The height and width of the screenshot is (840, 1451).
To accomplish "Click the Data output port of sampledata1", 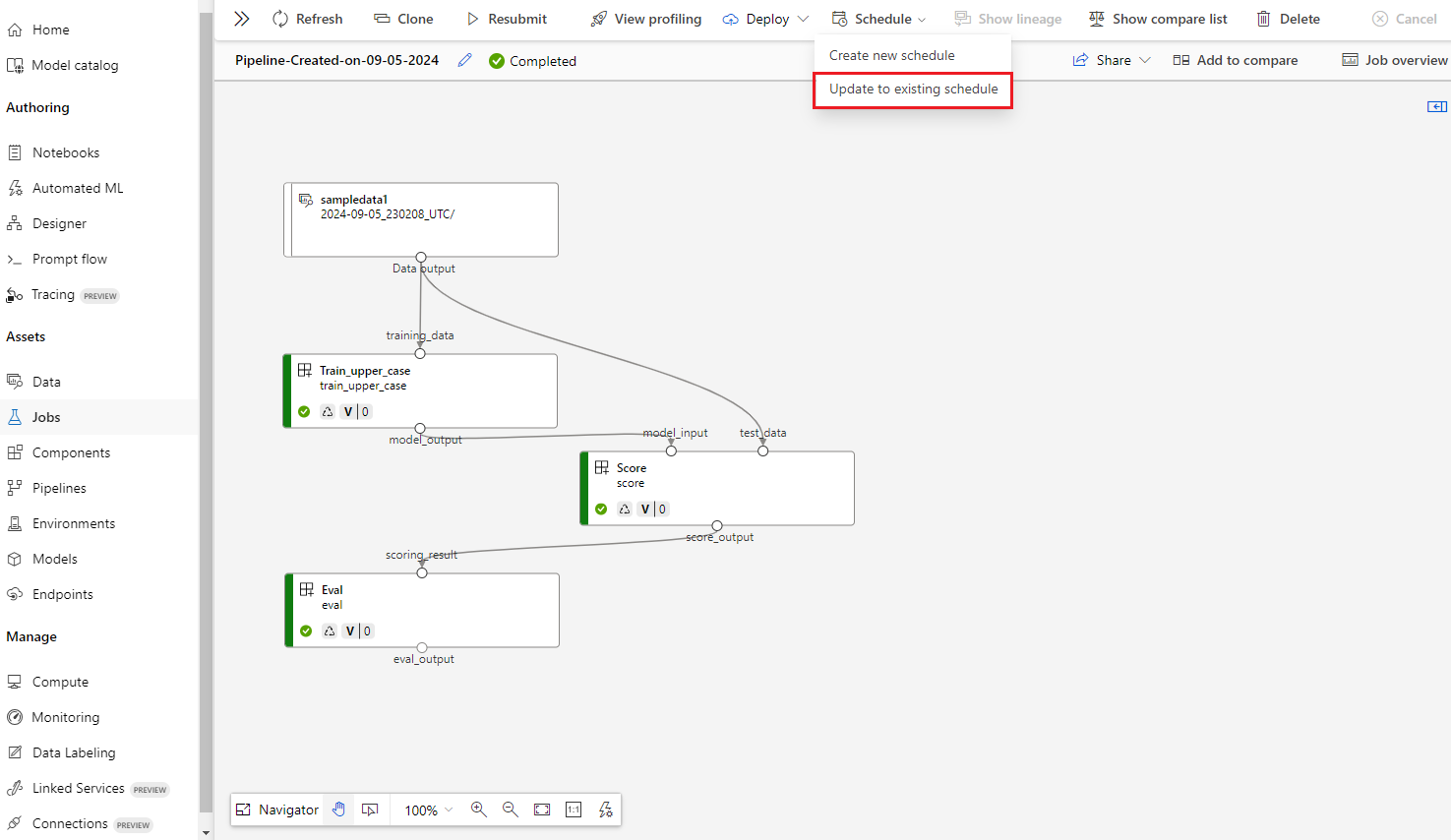I will pyautogui.click(x=421, y=258).
